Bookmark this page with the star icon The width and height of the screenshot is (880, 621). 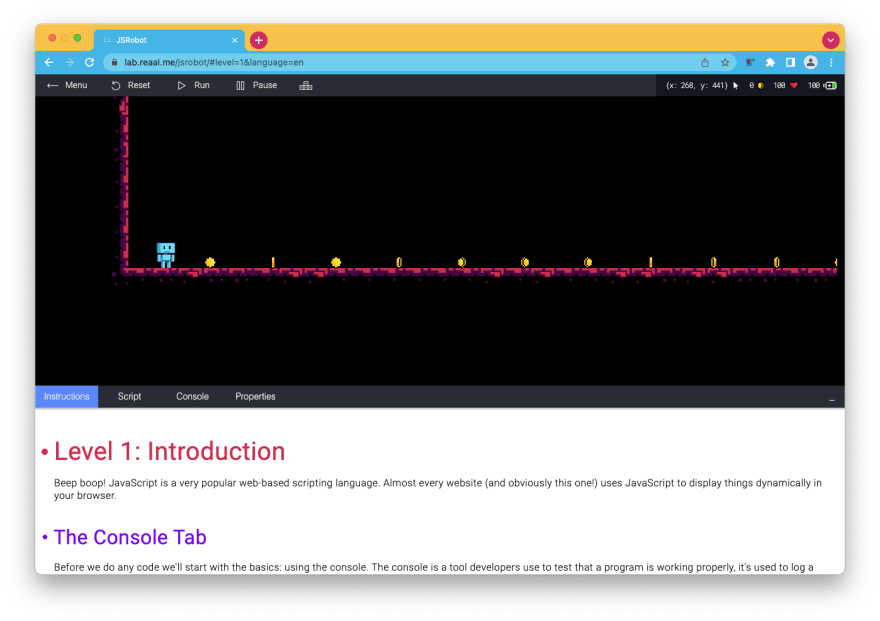[x=725, y=62]
